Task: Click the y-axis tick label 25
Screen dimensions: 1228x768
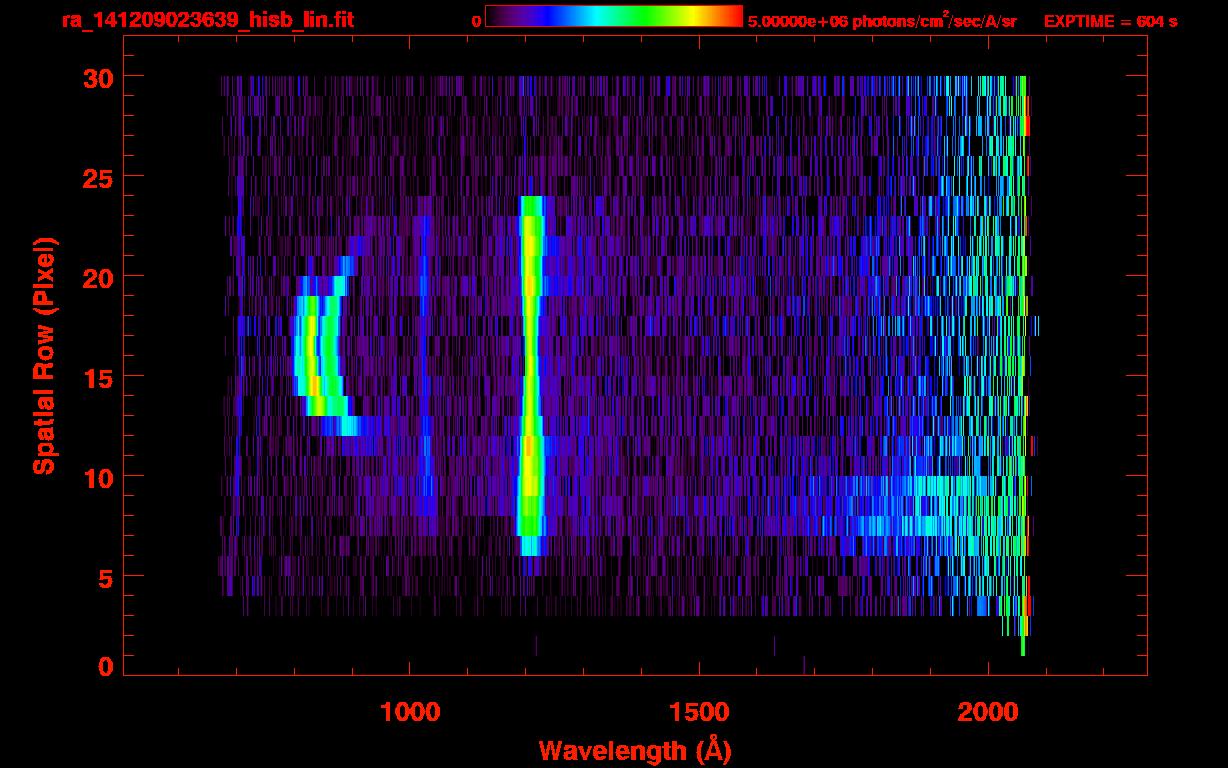Action: coord(98,177)
